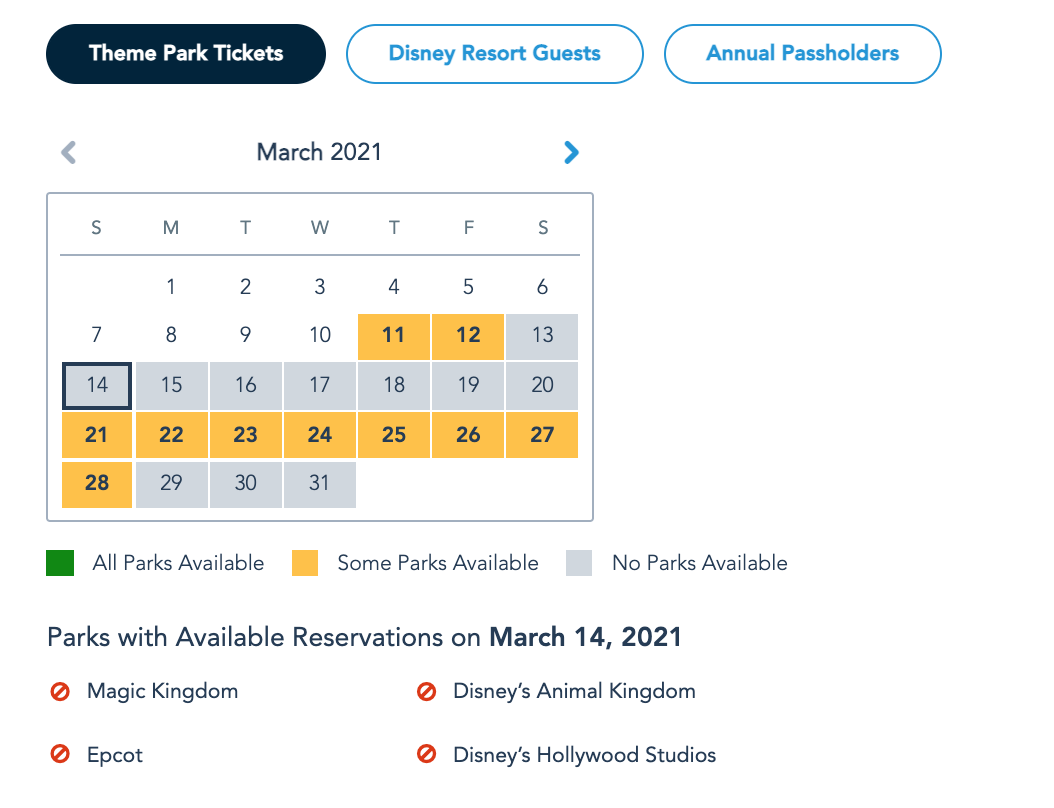The image size is (1054, 808).
Task: Click the gray No Parks Available swatch
Action: (579, 563)
